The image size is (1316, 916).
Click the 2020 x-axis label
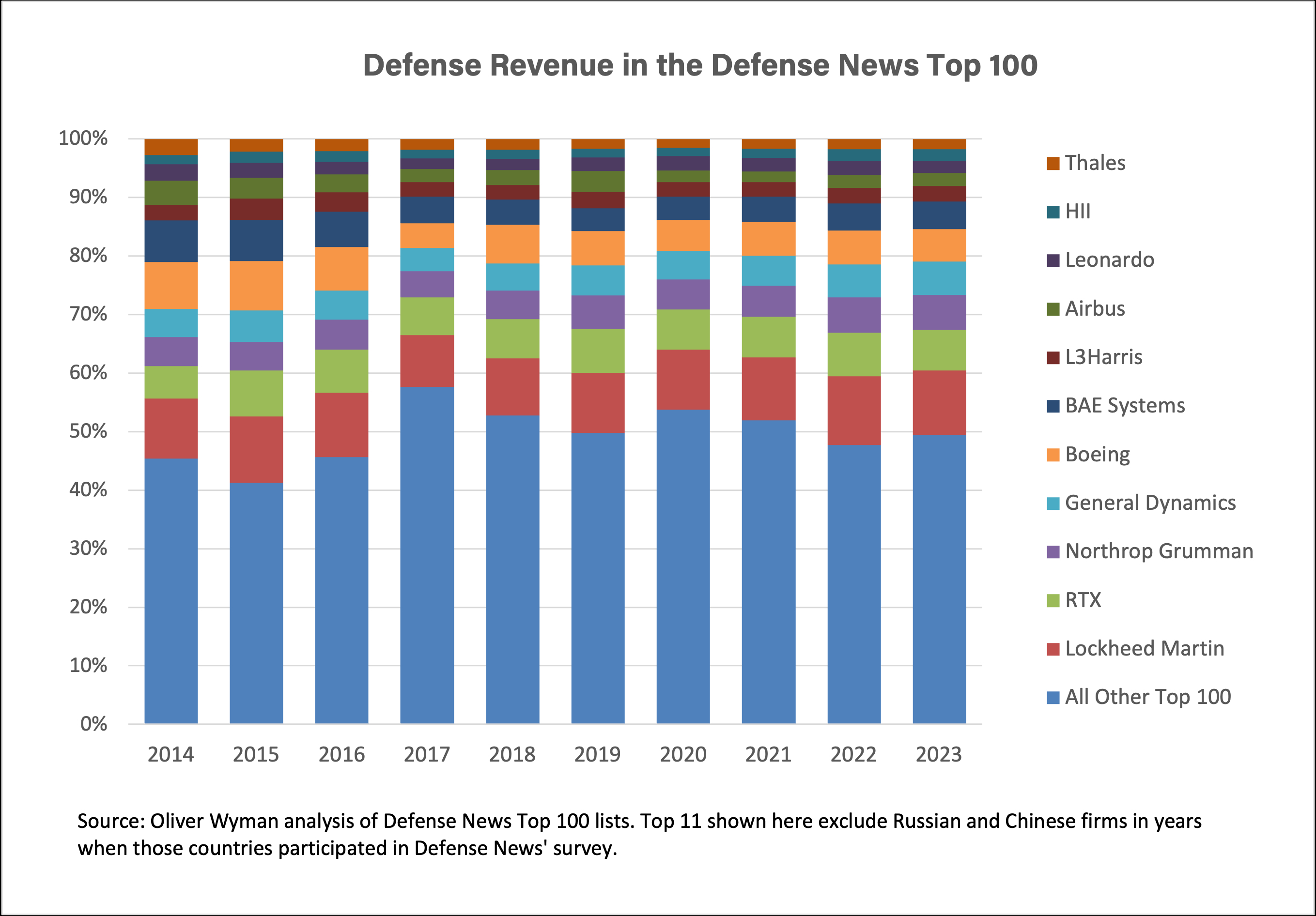tap(683, 754)
